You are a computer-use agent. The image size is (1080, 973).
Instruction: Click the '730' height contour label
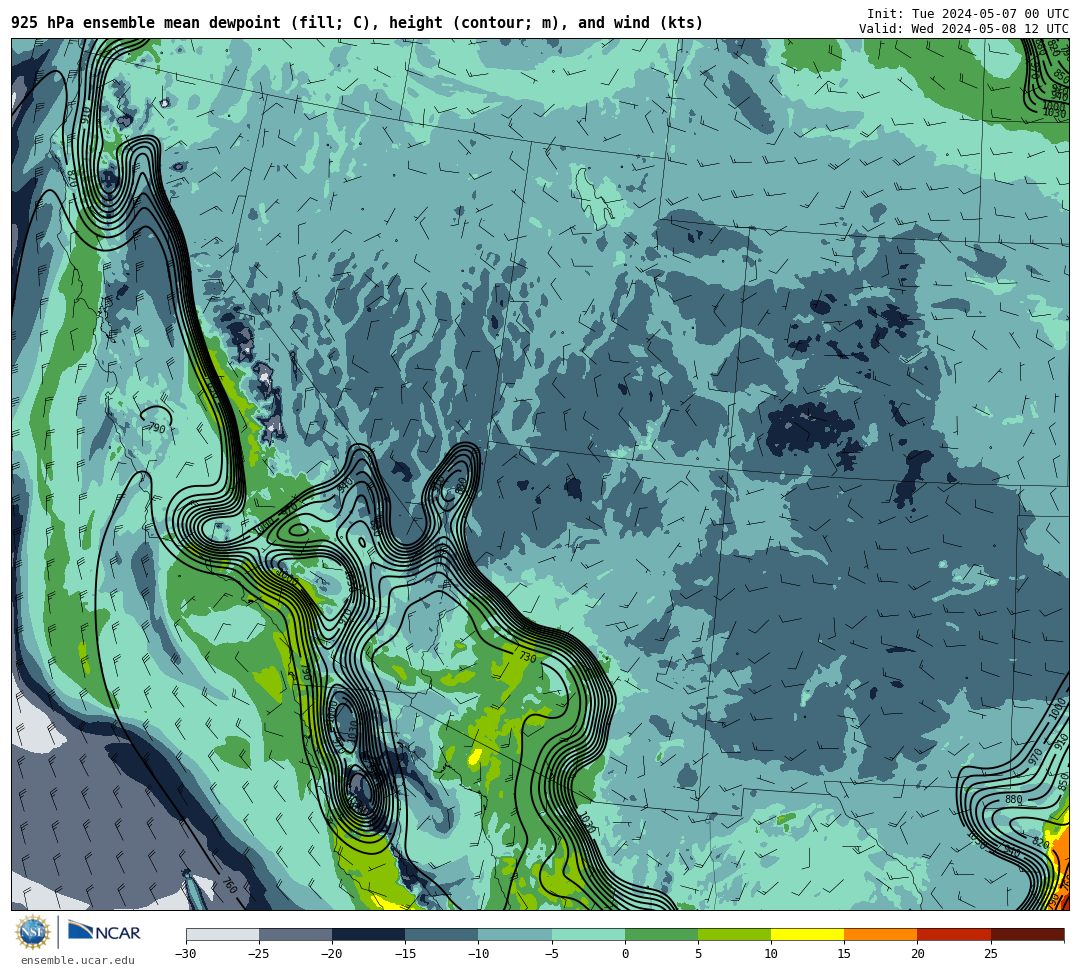click(x=528, y=657)
